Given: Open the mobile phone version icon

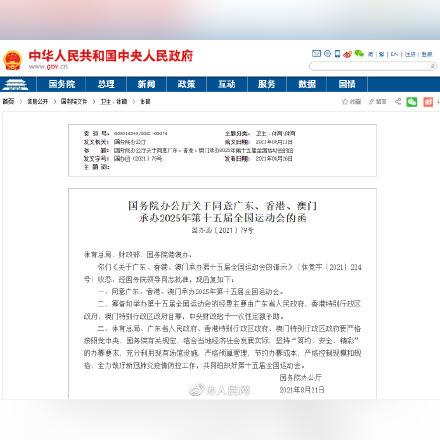Looking at the screenshot, I should (337, 54).
